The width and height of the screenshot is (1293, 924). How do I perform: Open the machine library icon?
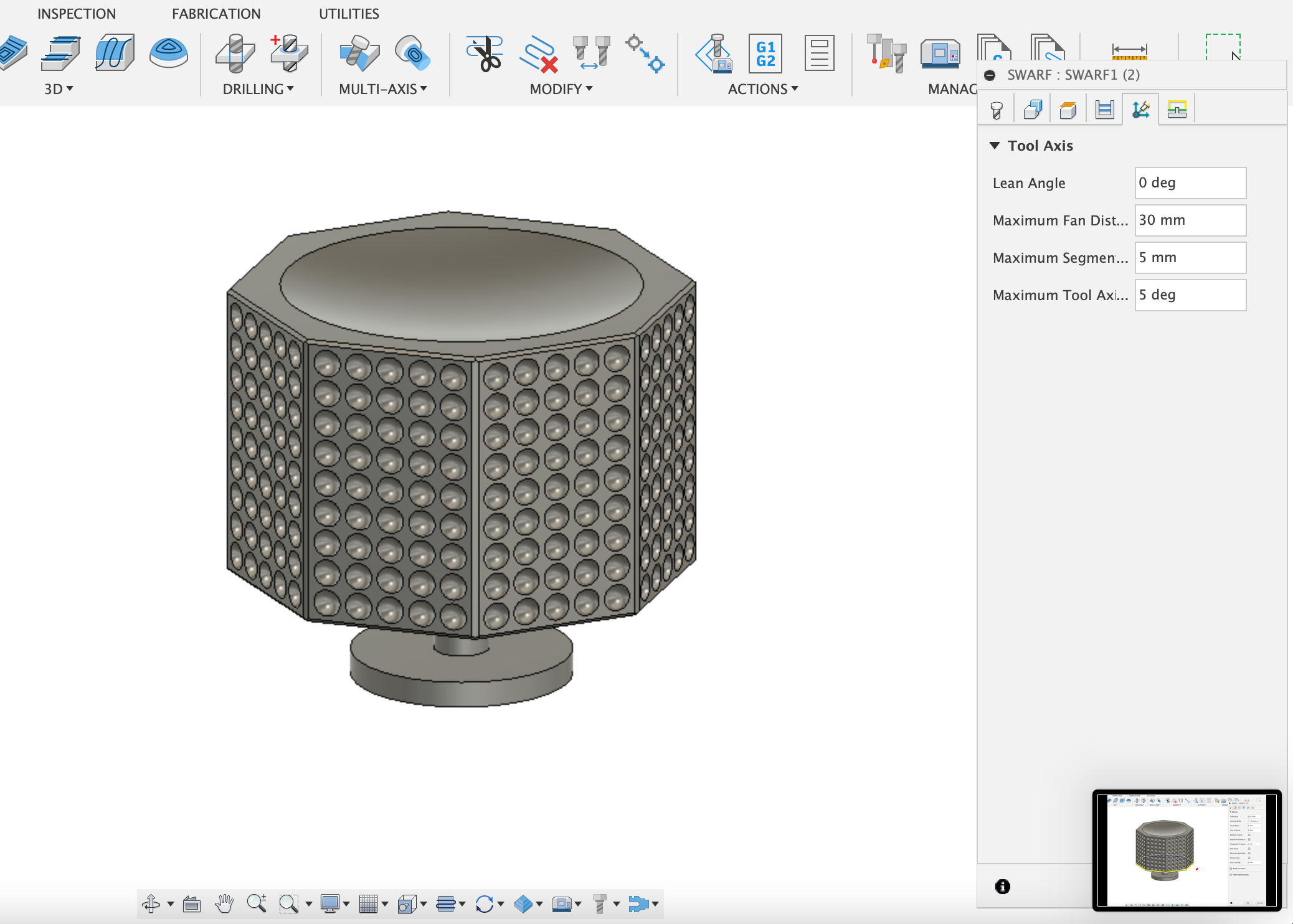click(x=940, y=54)
